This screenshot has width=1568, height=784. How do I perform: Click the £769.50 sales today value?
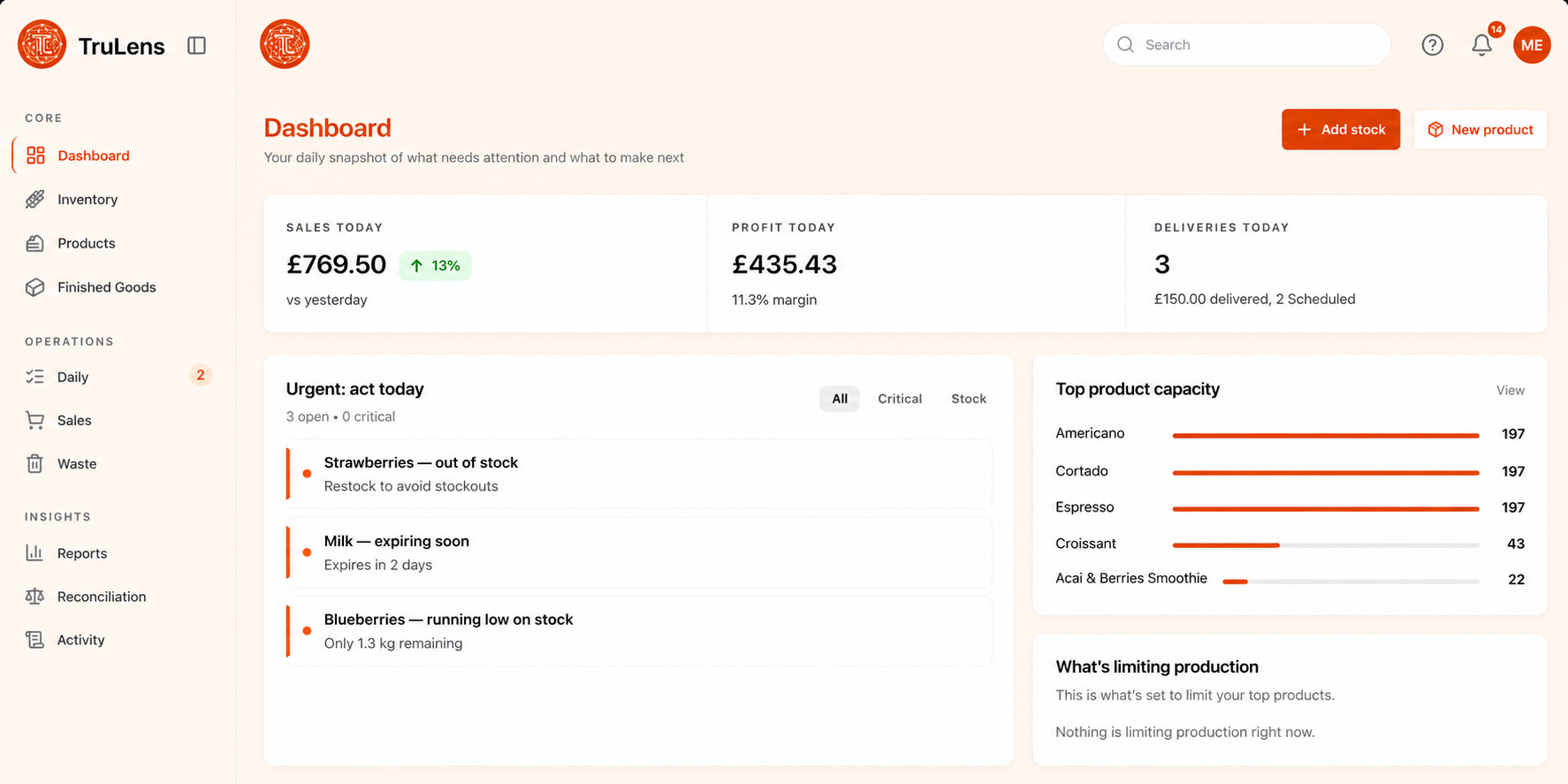tap(336, 264)
